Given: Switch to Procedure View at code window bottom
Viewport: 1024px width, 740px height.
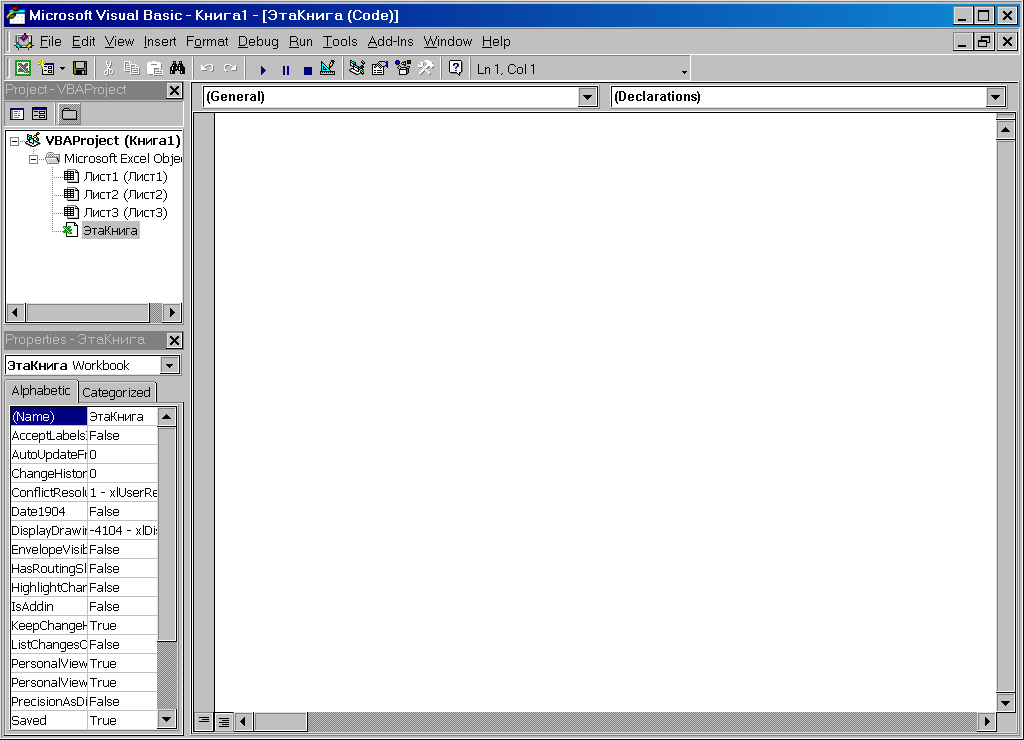Looking at the screenshot, I should (204, 721).
